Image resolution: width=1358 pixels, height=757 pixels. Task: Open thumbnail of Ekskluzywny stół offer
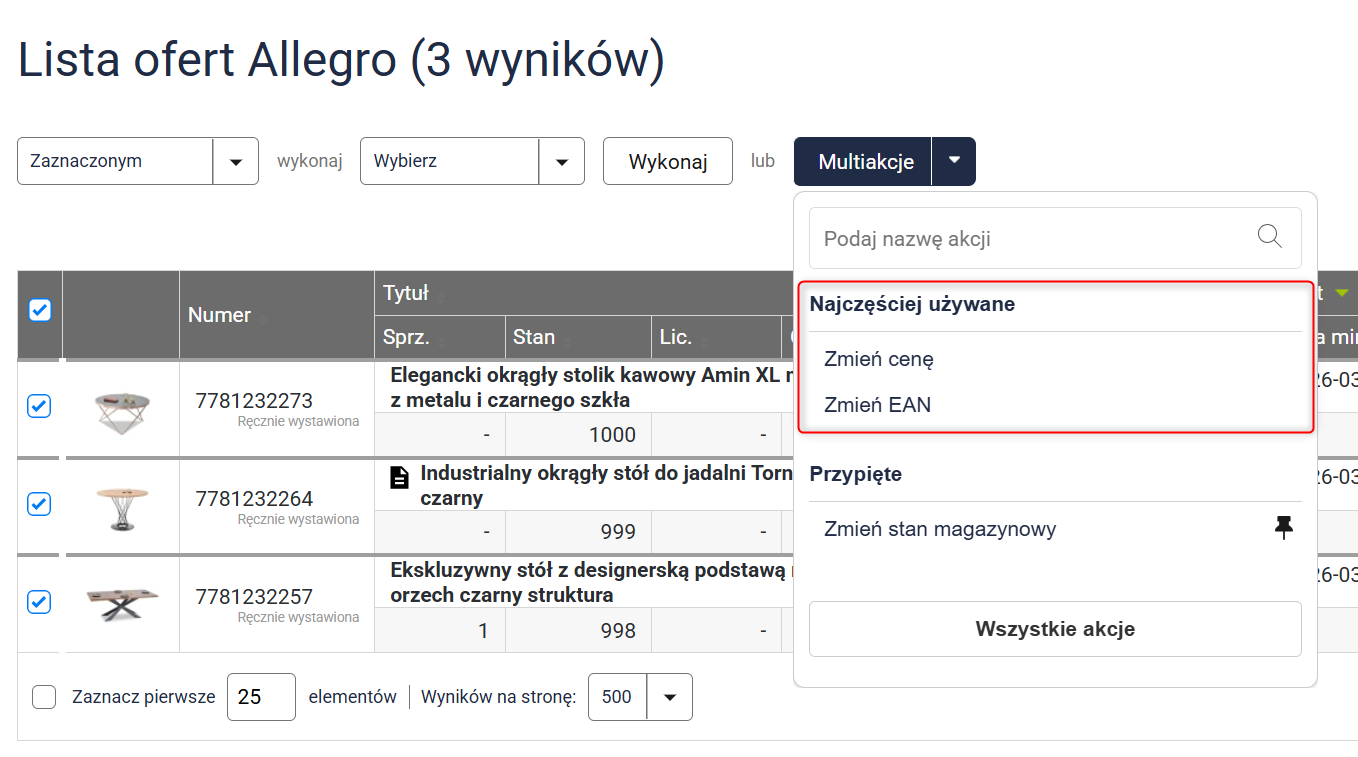[121, 604]
